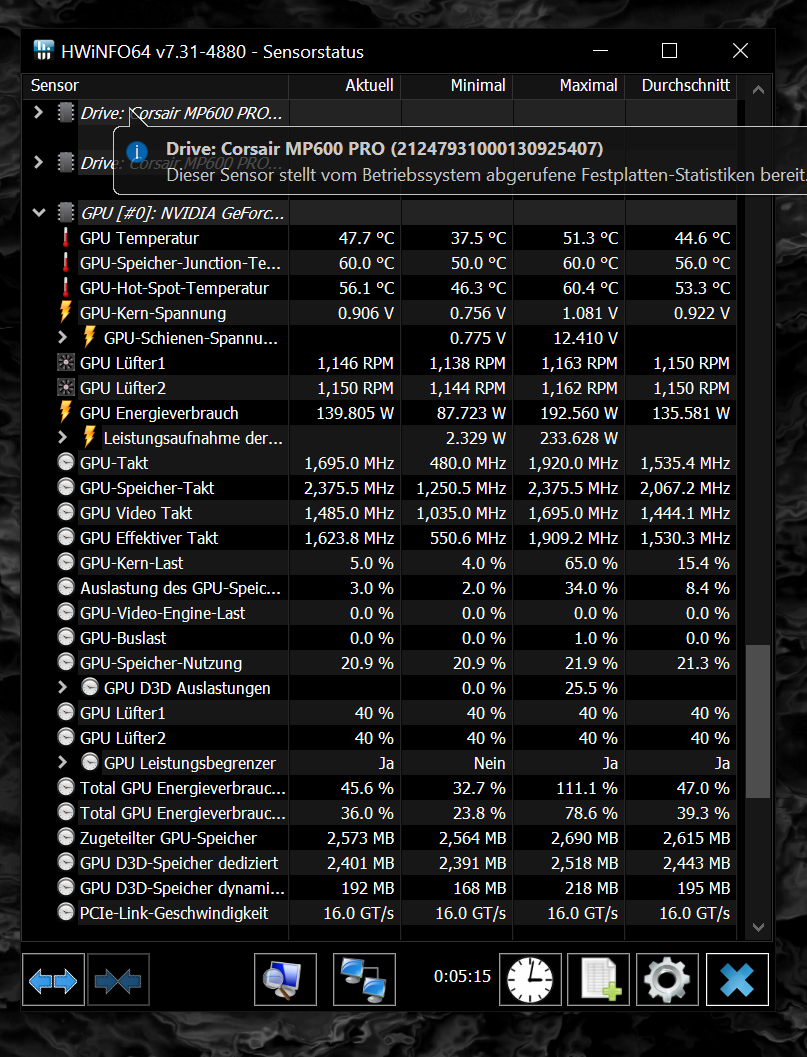The height and width of the screenshot is (1057, 807).
Task: Click the clock reset timer icon
Action: click(x=530, y=980)
